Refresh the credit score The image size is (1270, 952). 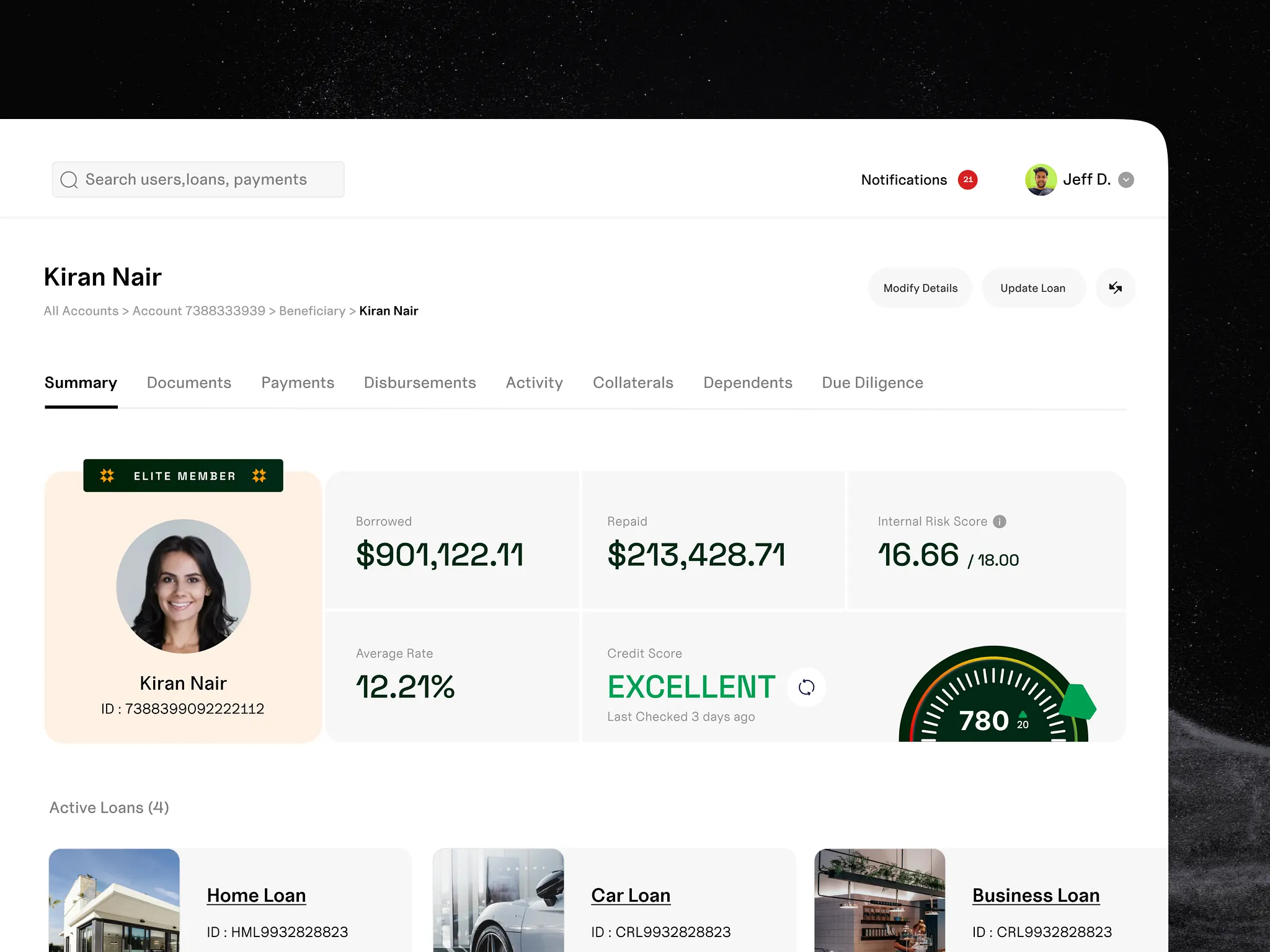[806, 687]
